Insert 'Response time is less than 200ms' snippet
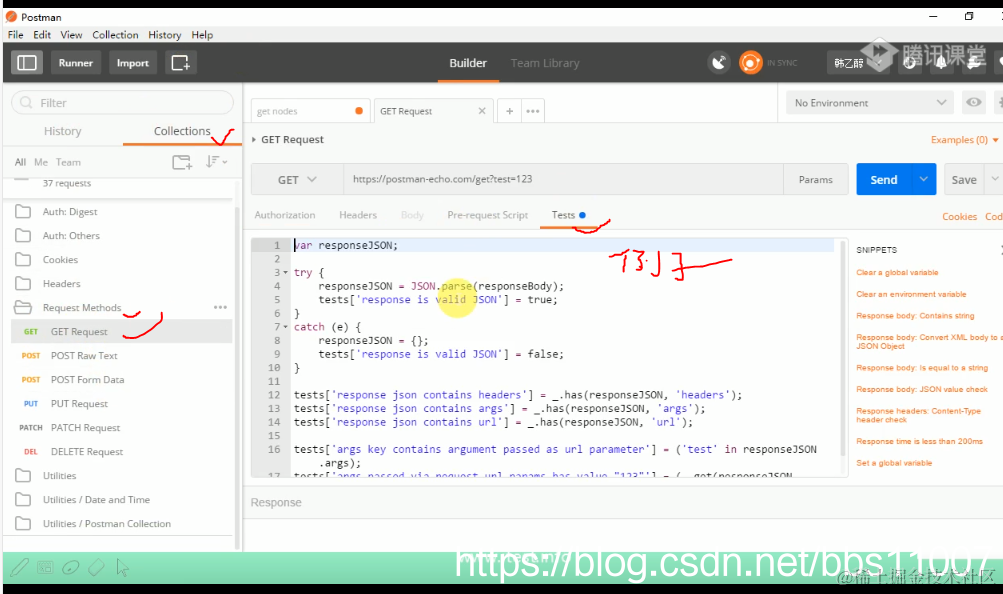 click(919, 441)
